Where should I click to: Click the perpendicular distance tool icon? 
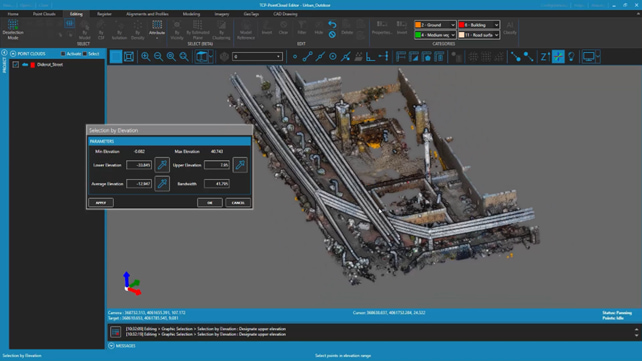pyautogui.click(x=384, y=56)
